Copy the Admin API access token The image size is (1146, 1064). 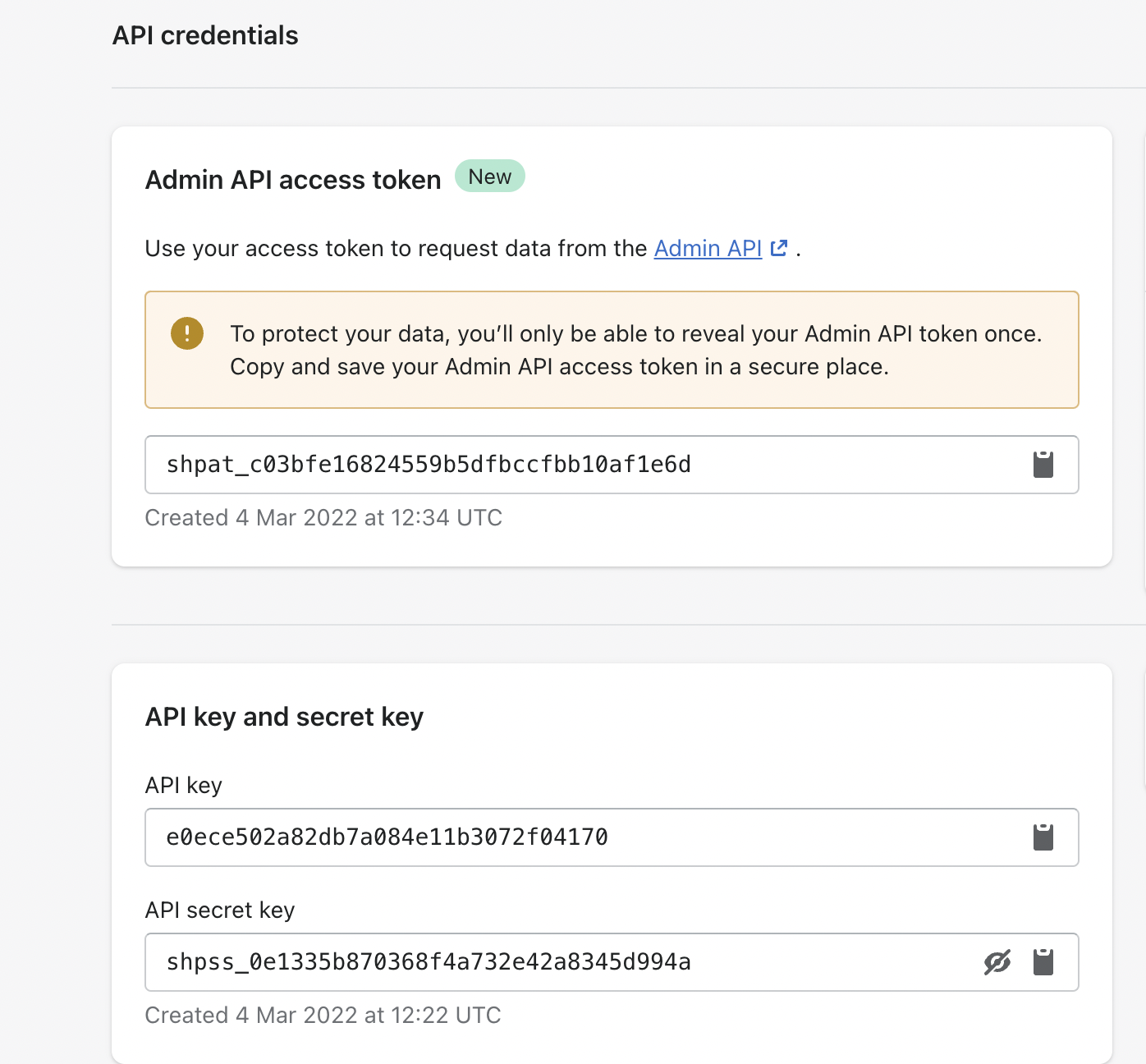(1043, 465)
